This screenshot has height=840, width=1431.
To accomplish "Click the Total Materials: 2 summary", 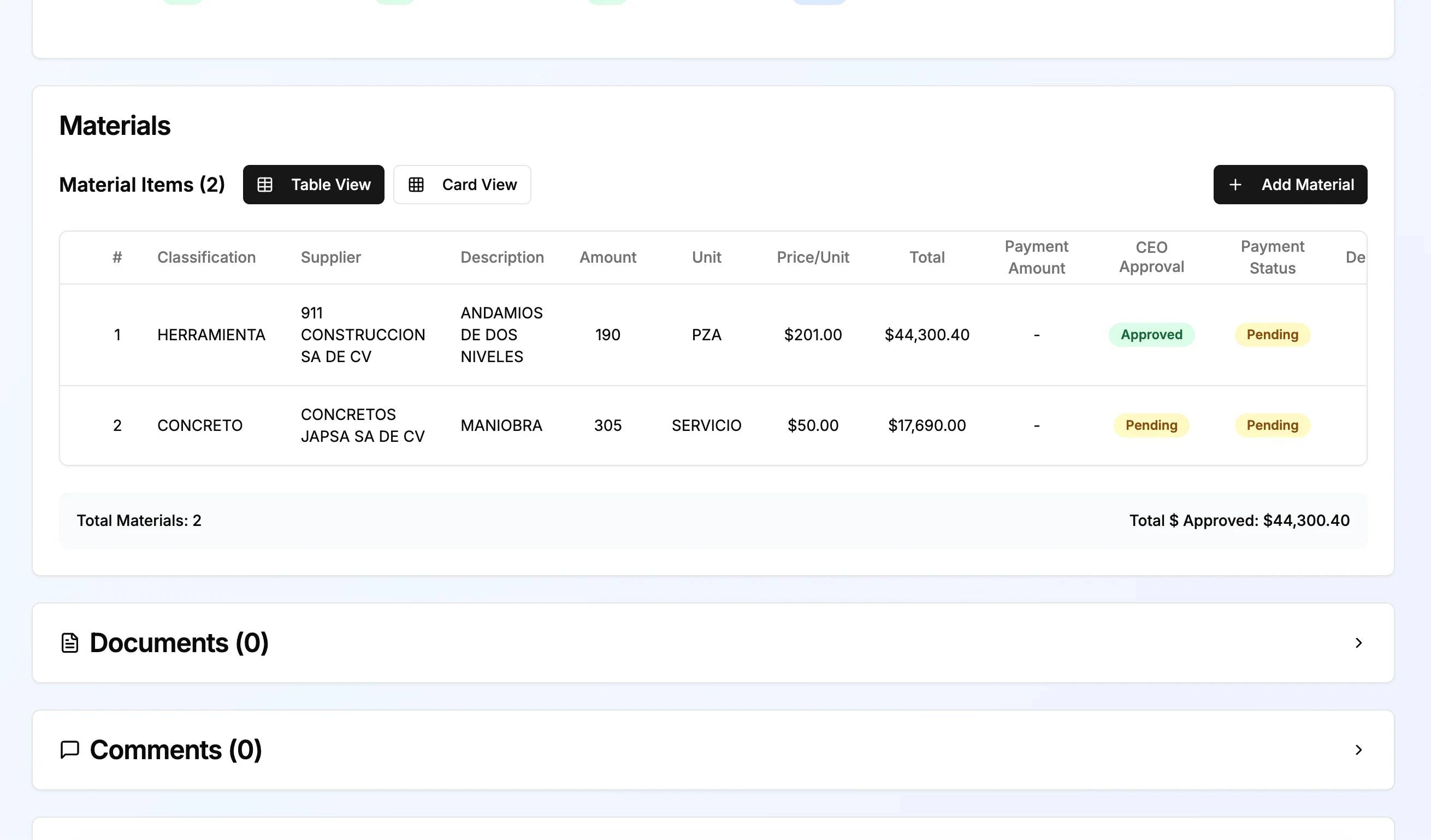I will (139, 521).
